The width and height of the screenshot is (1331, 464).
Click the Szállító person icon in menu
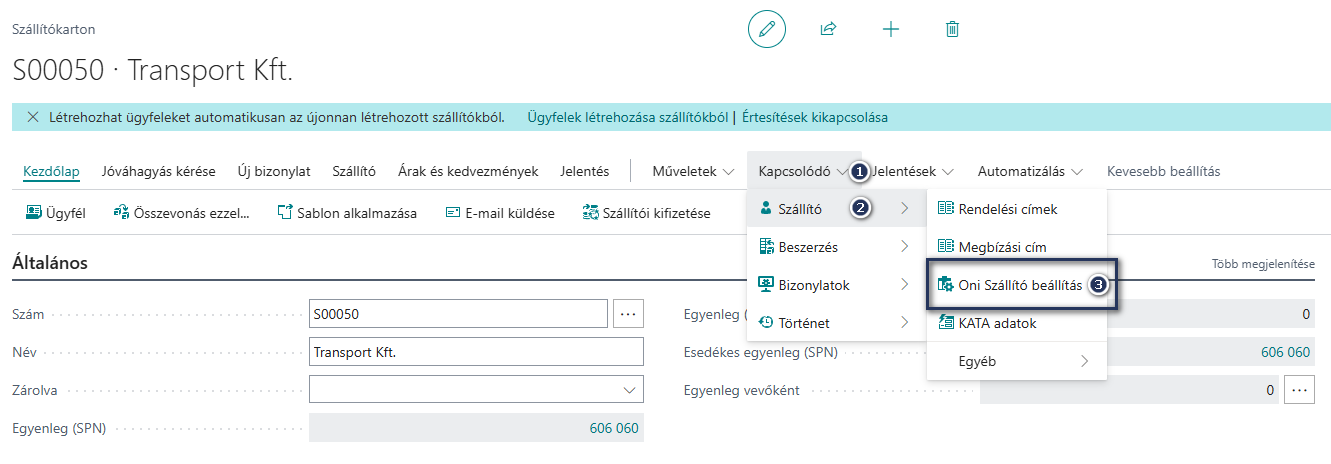[x=766, y=208]
